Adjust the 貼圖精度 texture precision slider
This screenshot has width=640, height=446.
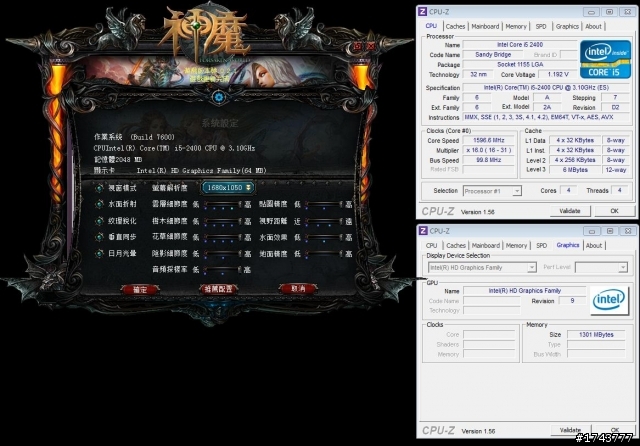tap(324, 204)
